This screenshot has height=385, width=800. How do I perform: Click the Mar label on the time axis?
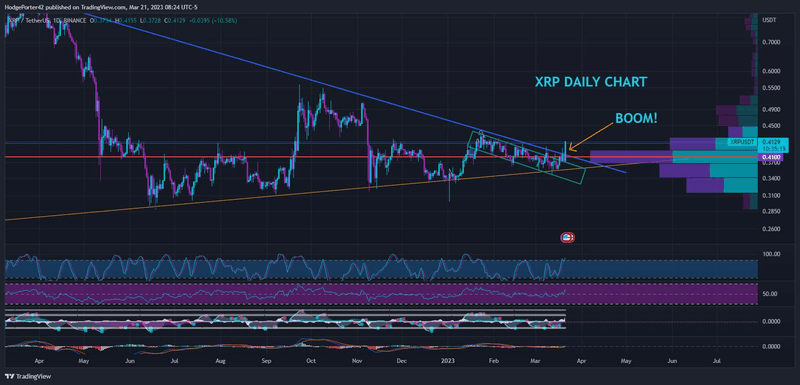(534, 361)
